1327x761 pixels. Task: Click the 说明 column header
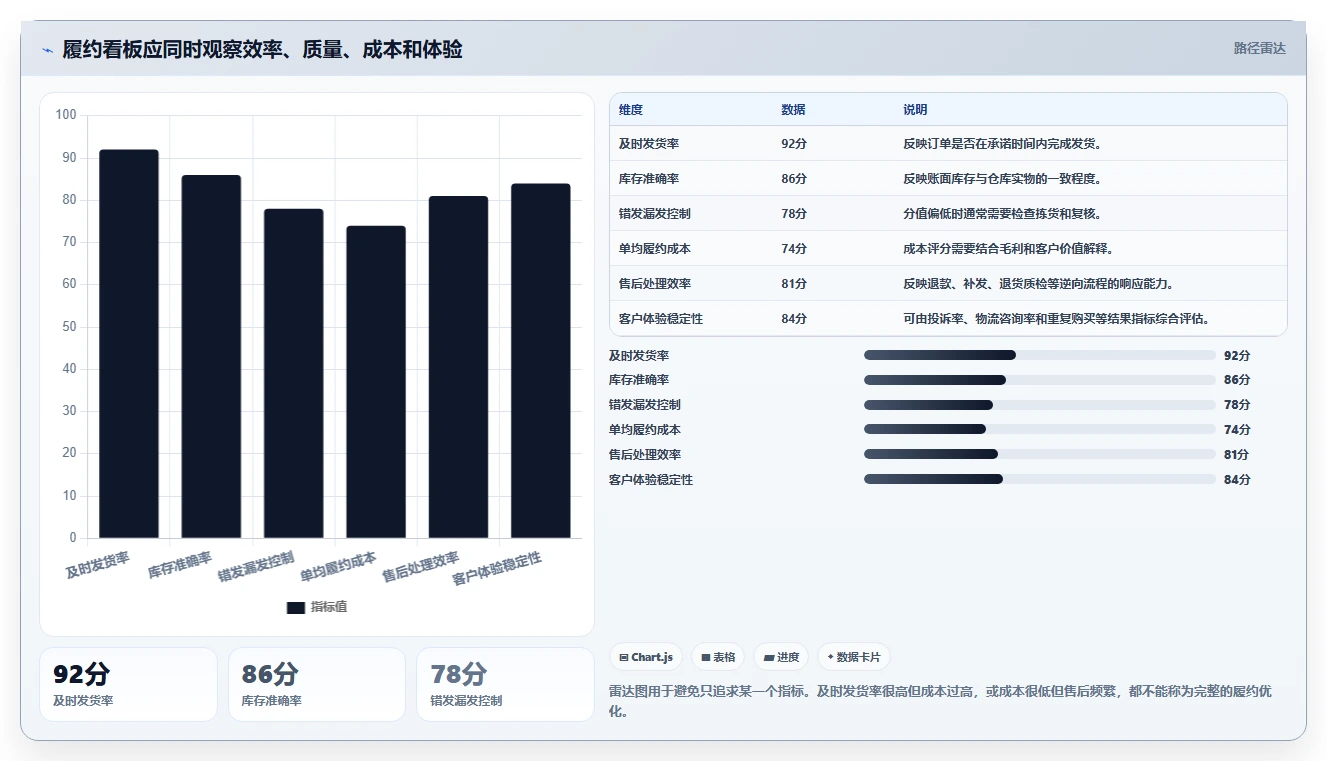coord(915,109)
